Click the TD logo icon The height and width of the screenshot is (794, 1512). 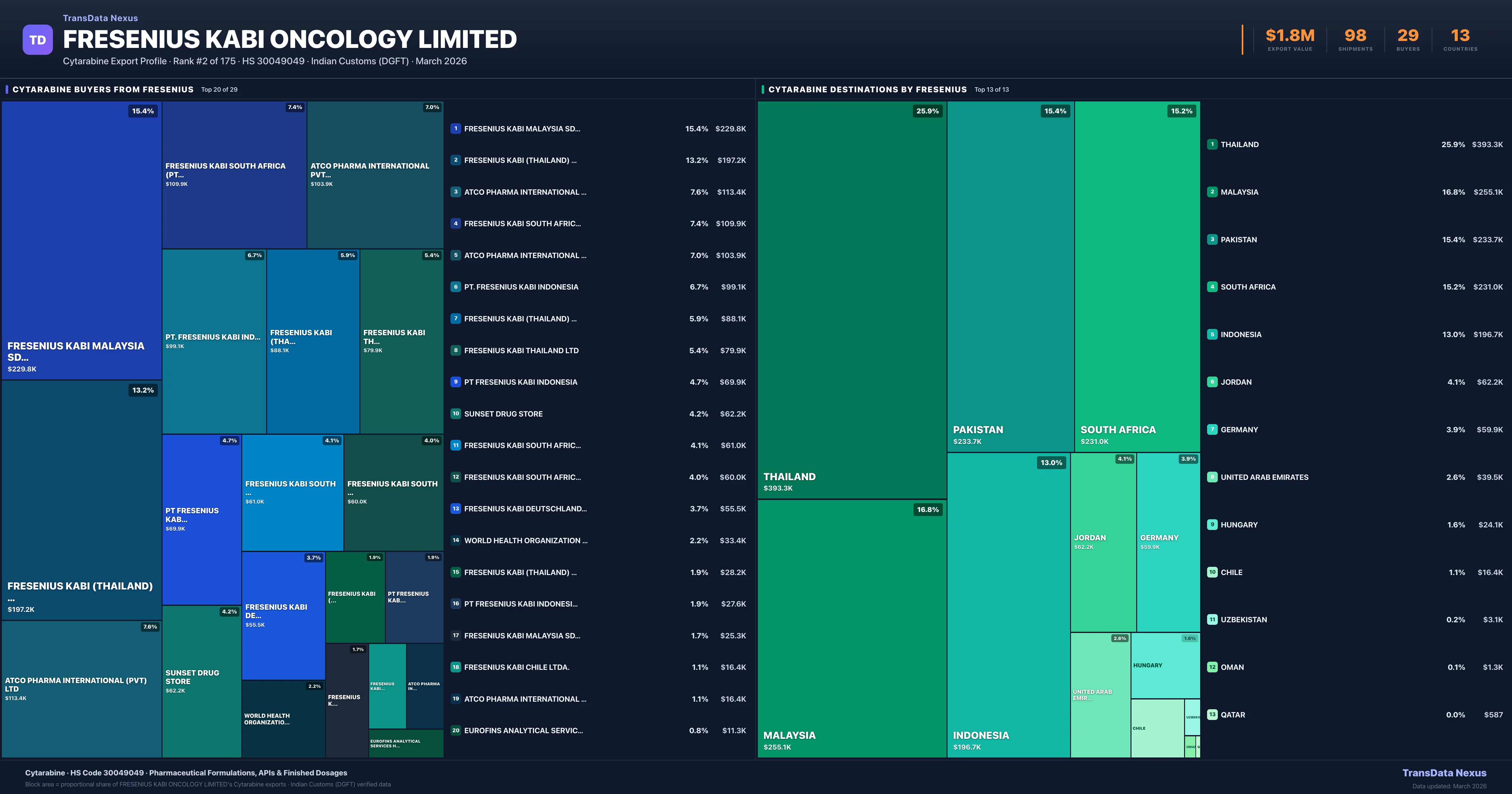37,40
